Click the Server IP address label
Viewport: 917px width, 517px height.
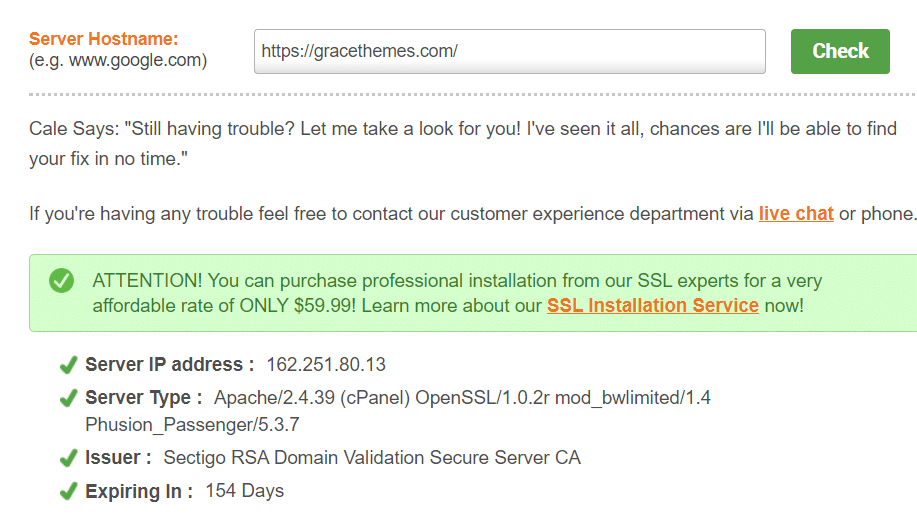pyautogui.click(x=170, y=365)
